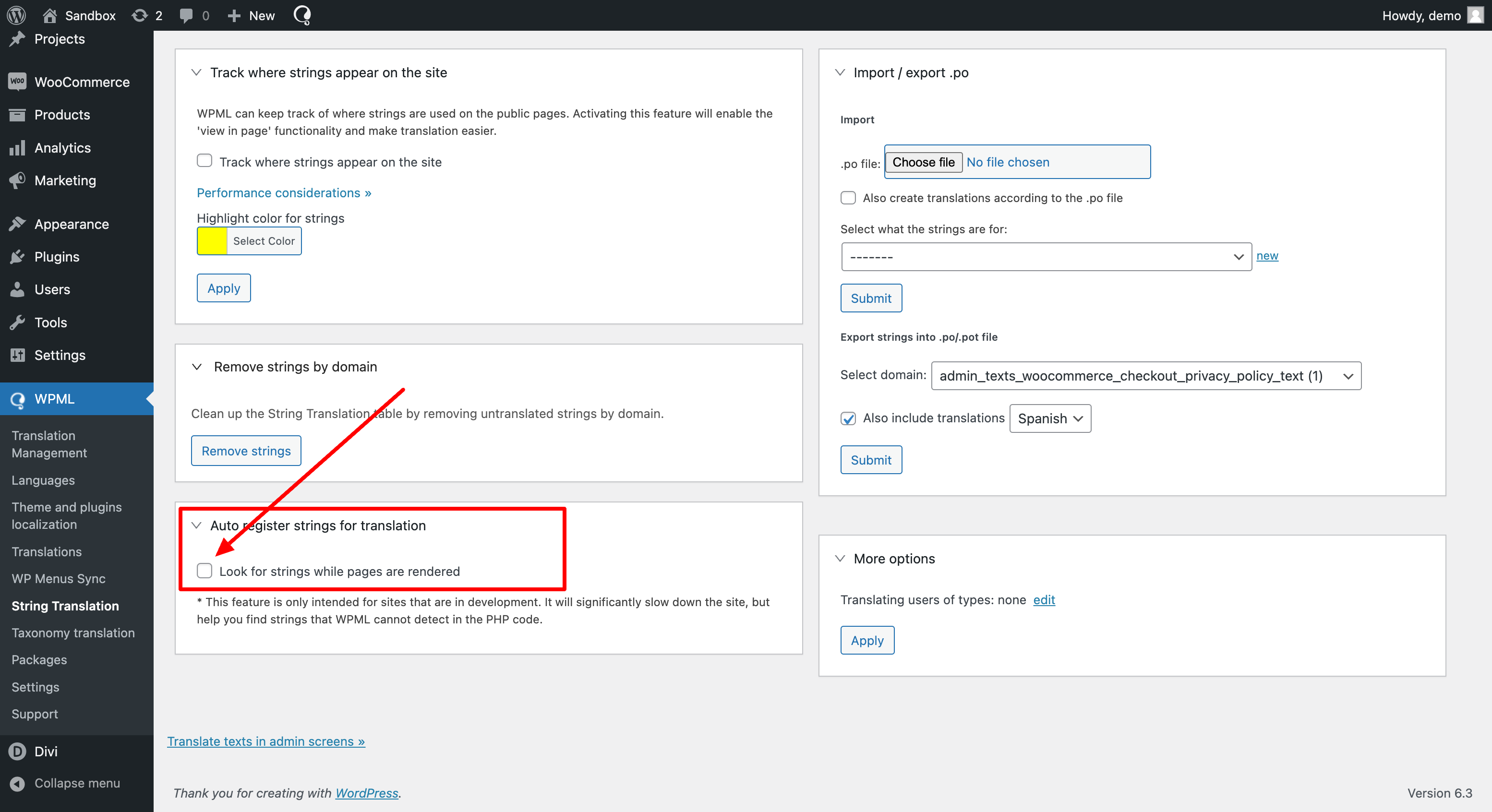Open Languages submenu item
Viewport: 1492px width, 812px height.
[43, 480]
